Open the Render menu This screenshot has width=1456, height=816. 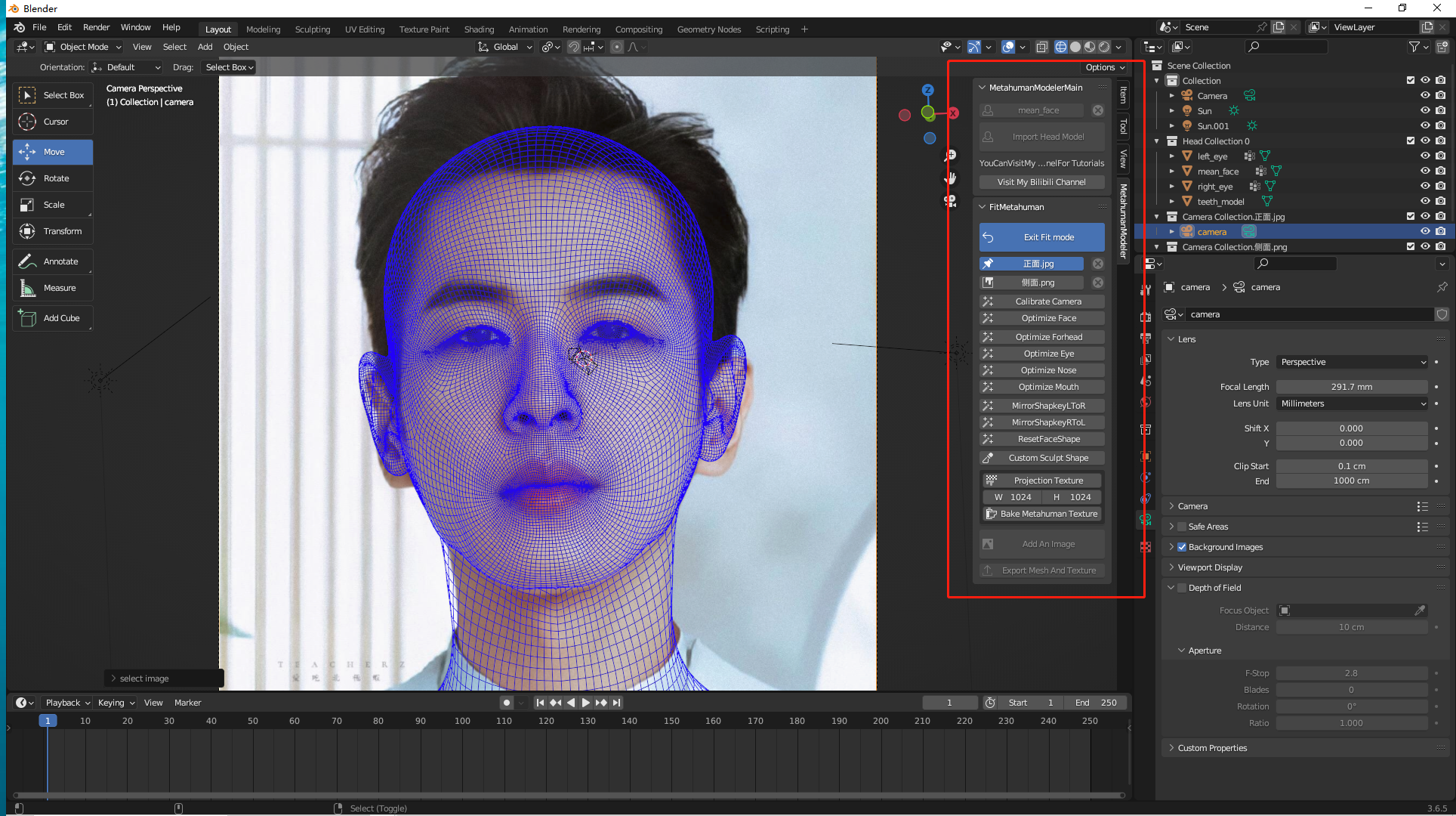(x=96, y=27)
